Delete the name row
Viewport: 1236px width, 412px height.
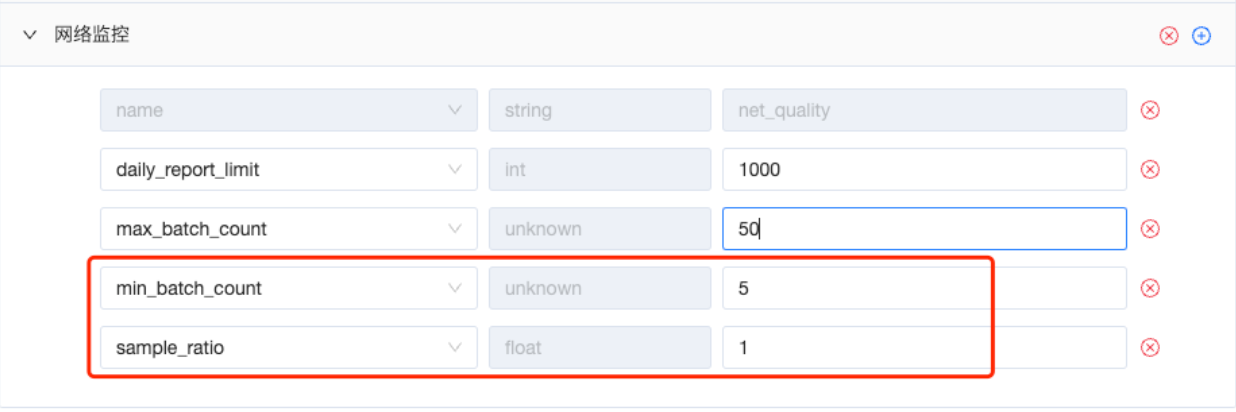coord(1150,110)
